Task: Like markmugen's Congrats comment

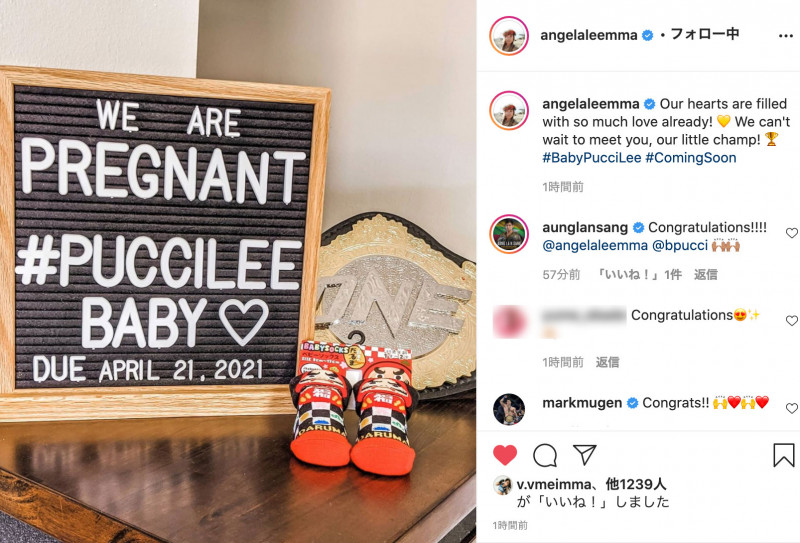Action: tap(791, 408)
